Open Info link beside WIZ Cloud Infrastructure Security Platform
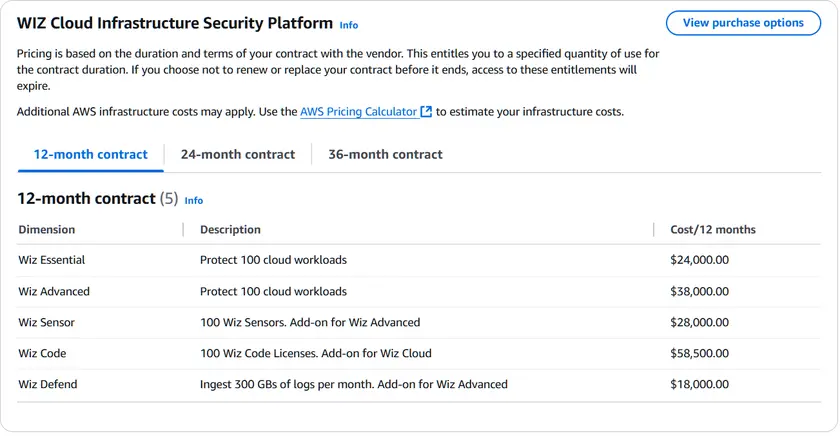 tap(349, 25)
